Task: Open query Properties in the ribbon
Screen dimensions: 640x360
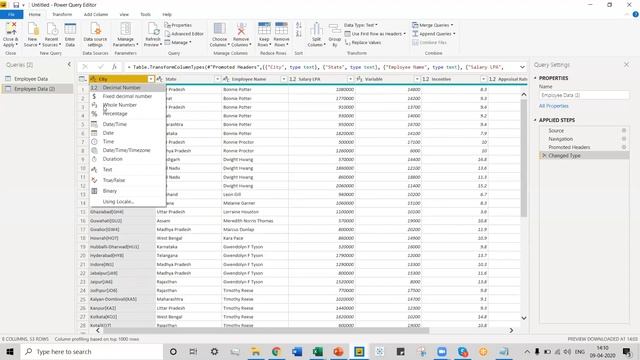Action: point(178,25)
